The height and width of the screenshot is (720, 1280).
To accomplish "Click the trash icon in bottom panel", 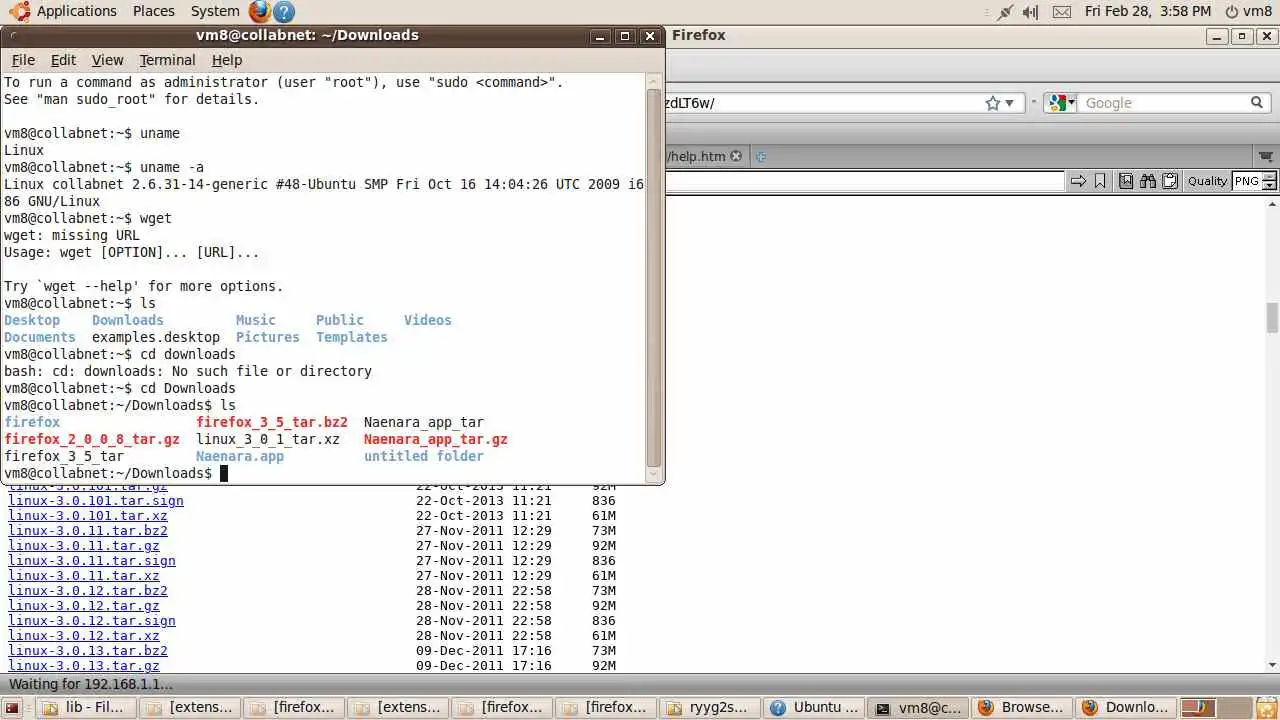I will point(1266,707).
